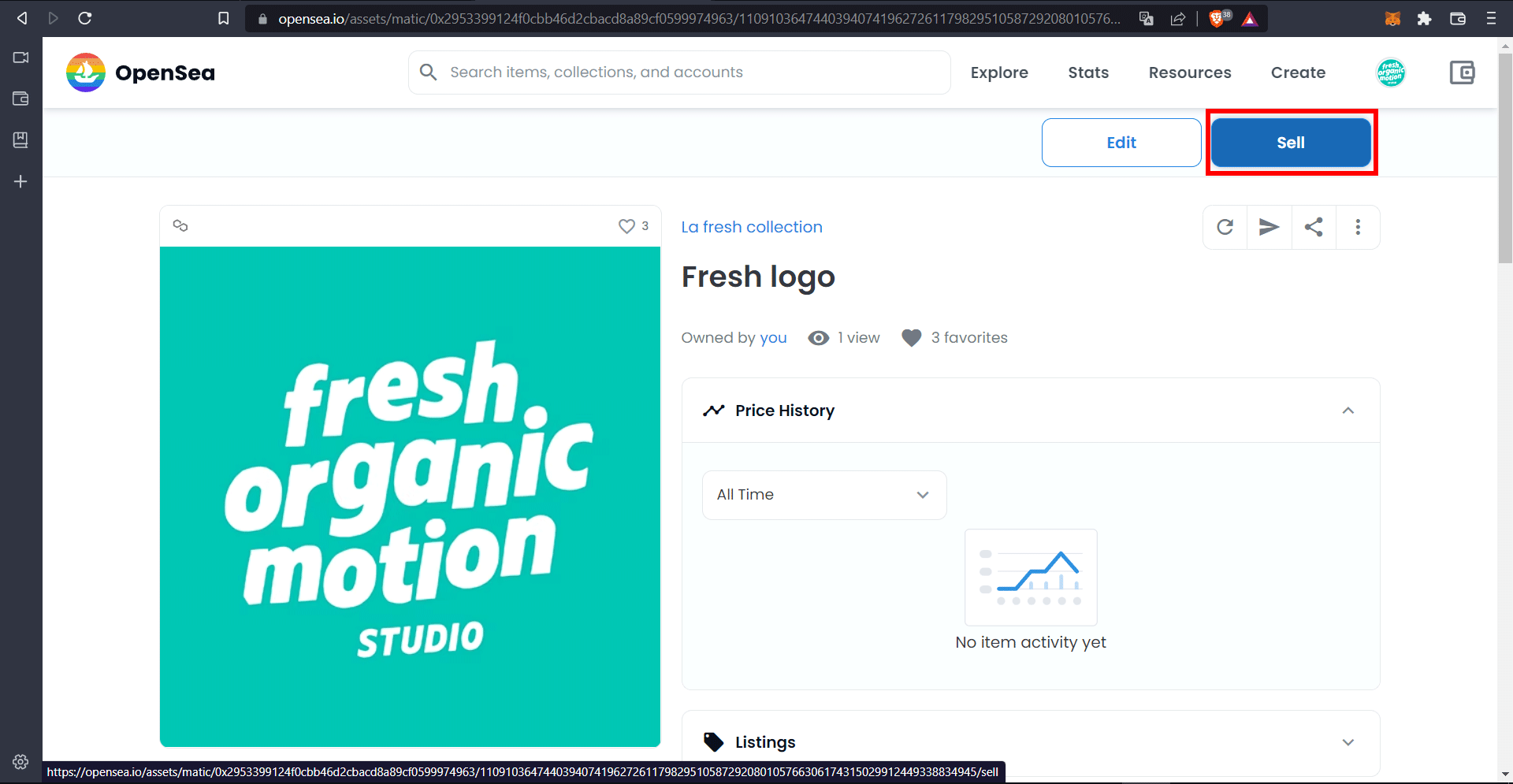Open sidebar wallet panel icon

pos(20,98)
